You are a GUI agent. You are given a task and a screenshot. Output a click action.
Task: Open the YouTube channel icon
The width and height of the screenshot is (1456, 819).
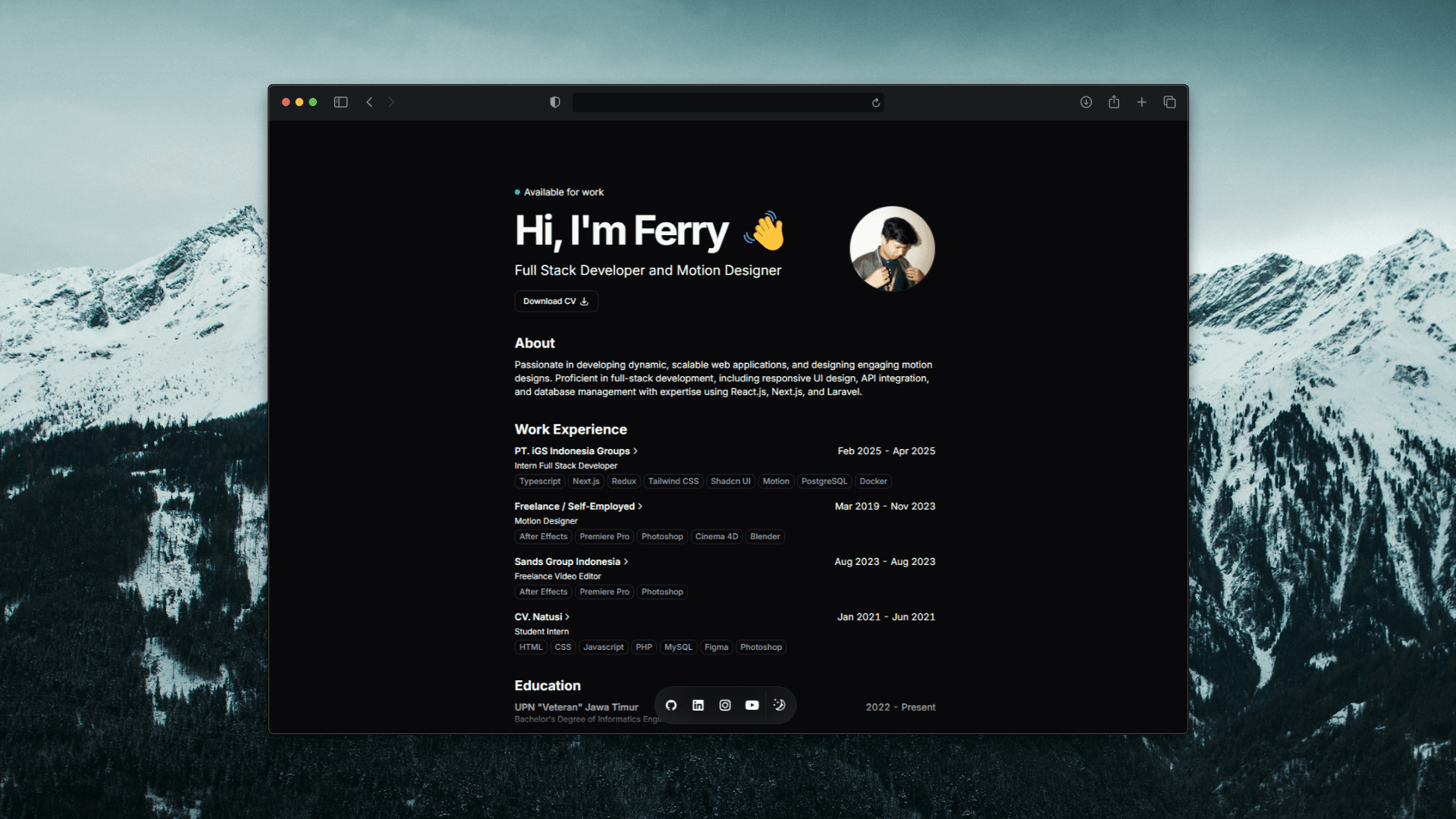[x=752, y=705]
